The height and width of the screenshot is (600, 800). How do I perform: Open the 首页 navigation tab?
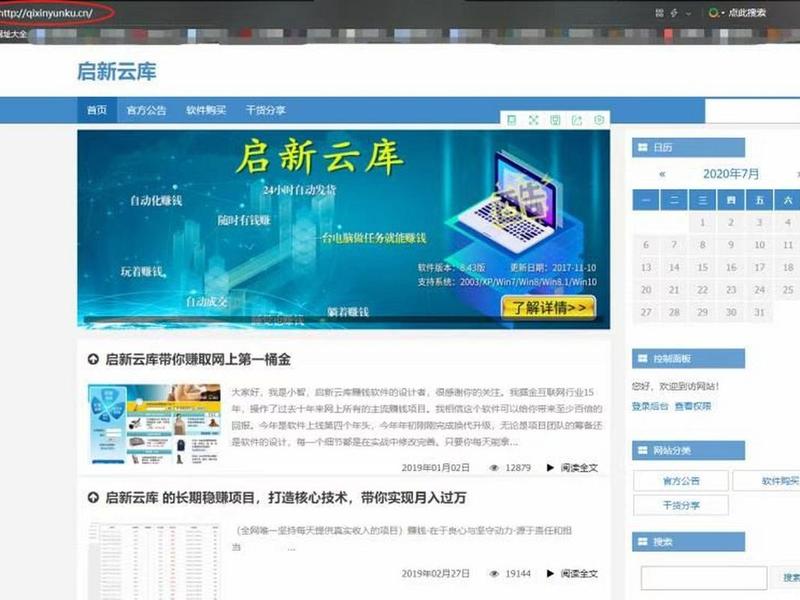[97, 110]
